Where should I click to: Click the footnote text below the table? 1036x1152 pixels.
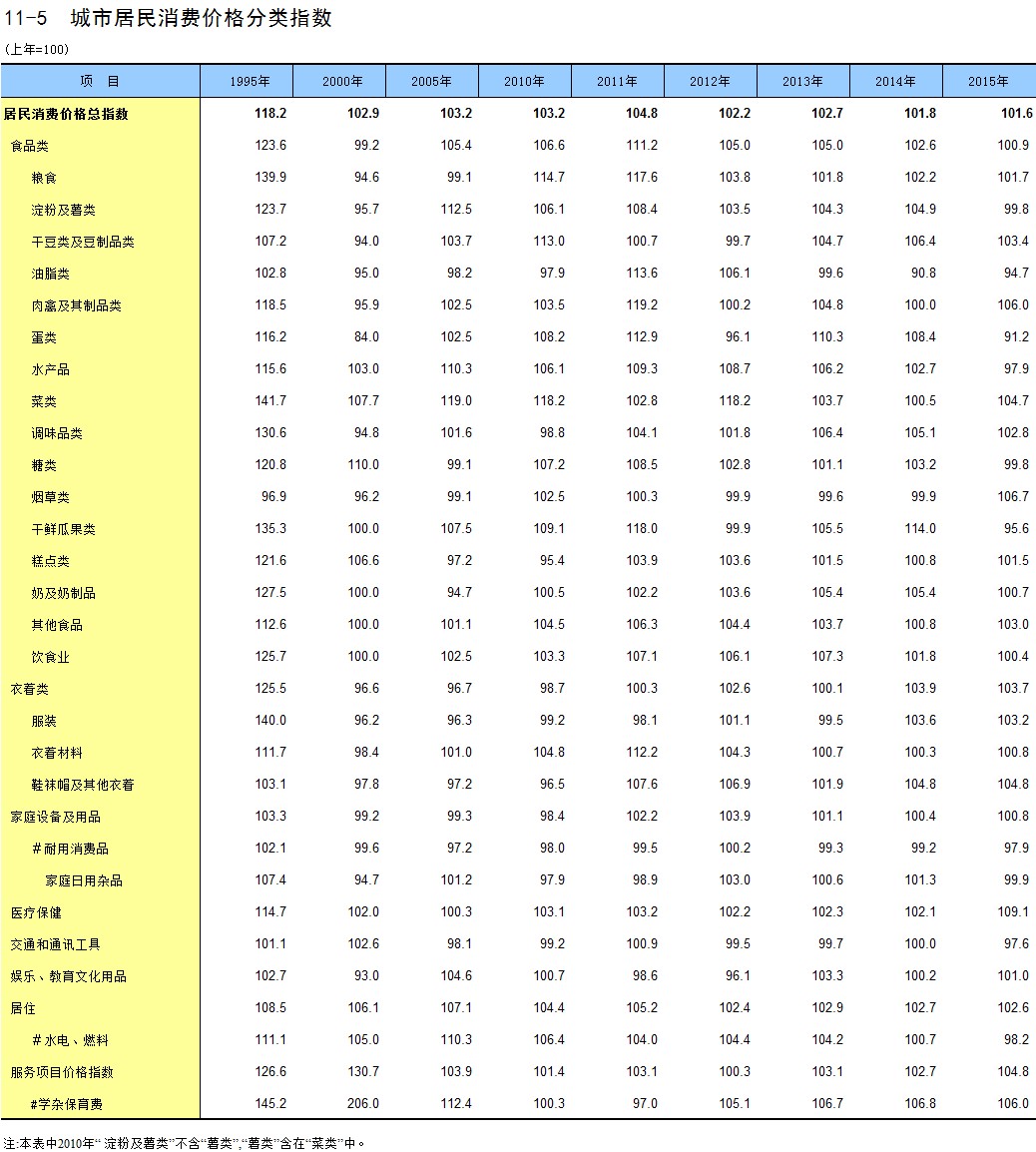click(x=185, y=1143)
